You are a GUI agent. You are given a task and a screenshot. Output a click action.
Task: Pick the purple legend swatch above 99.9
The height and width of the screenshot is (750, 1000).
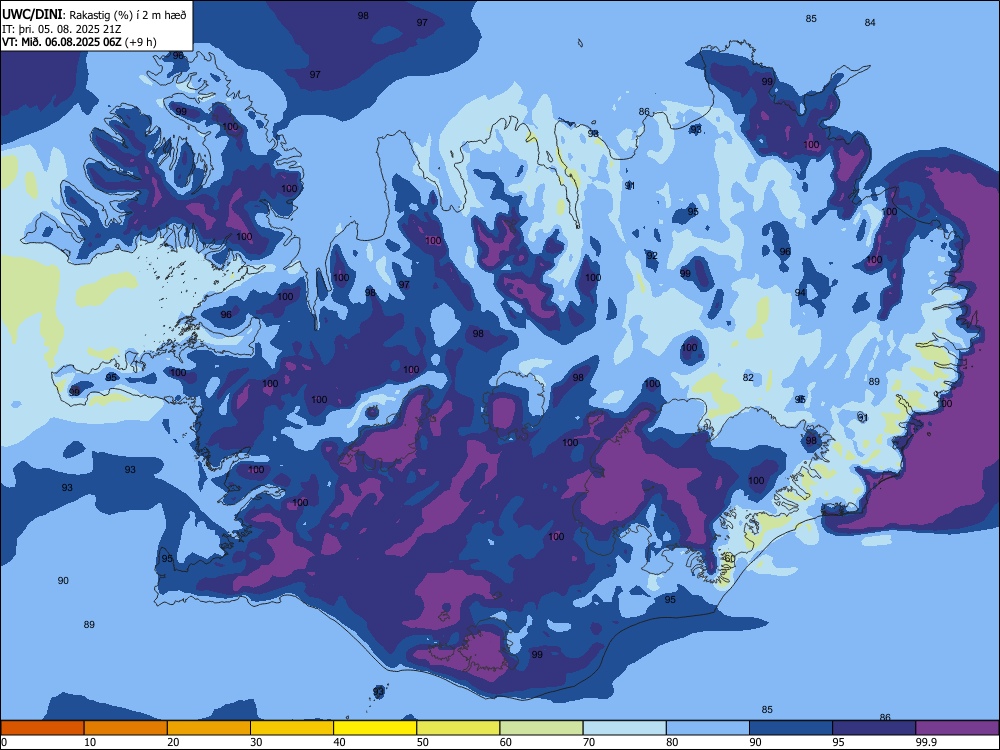pos(957,728)
